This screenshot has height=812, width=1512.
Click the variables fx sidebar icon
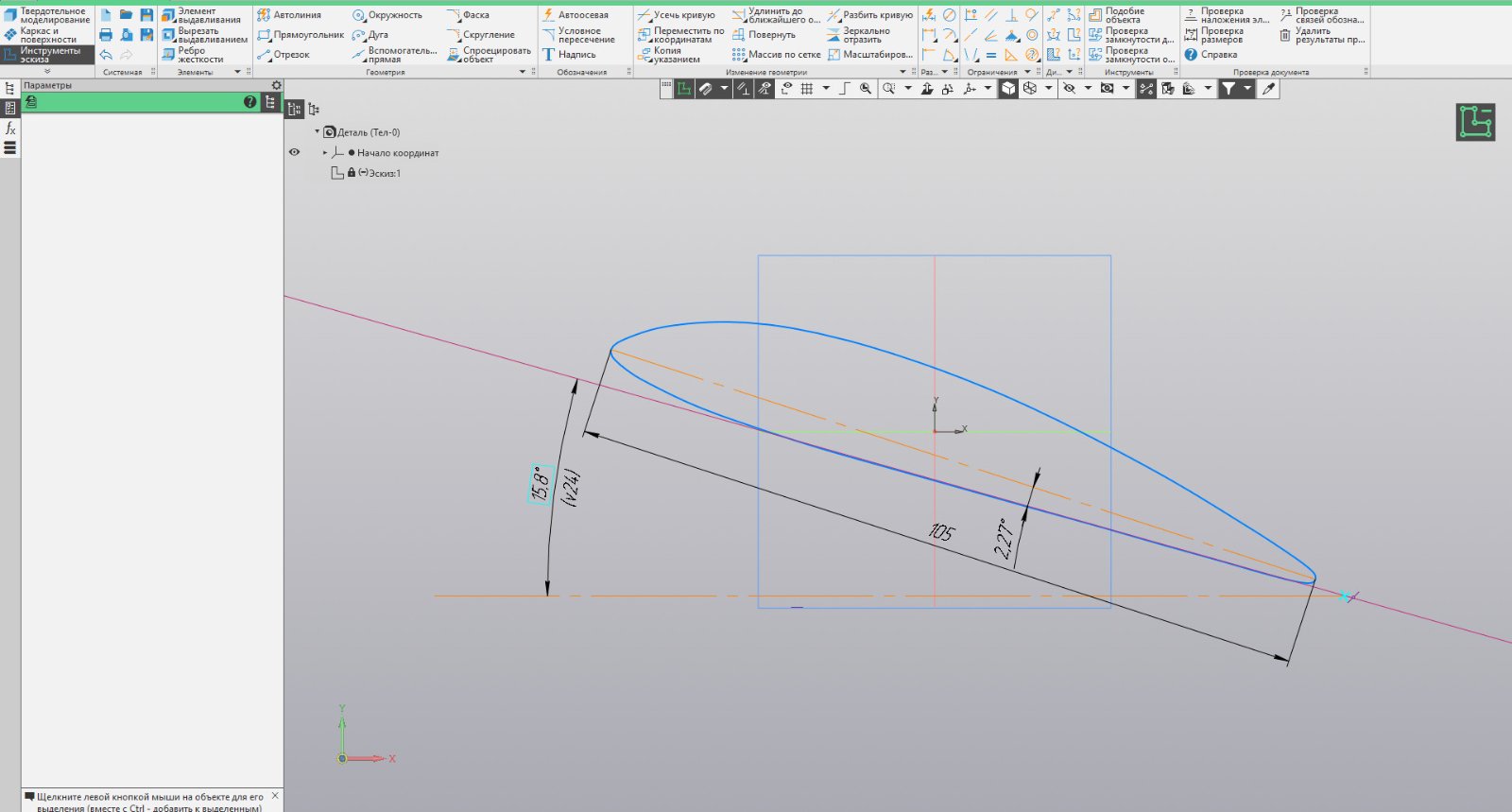click(10, 128)
